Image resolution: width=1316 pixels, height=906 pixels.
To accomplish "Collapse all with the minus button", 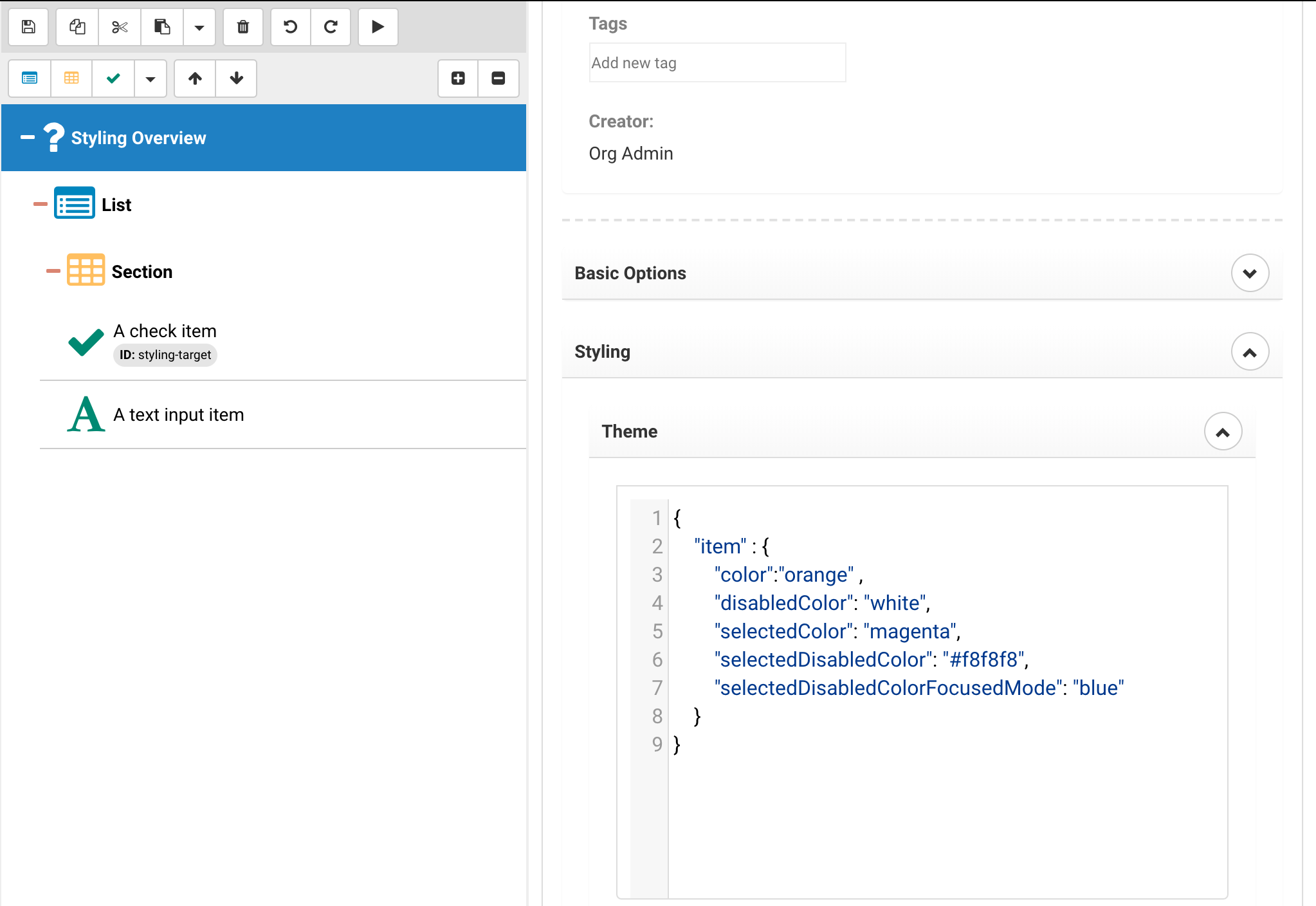I will click(498, 79).
